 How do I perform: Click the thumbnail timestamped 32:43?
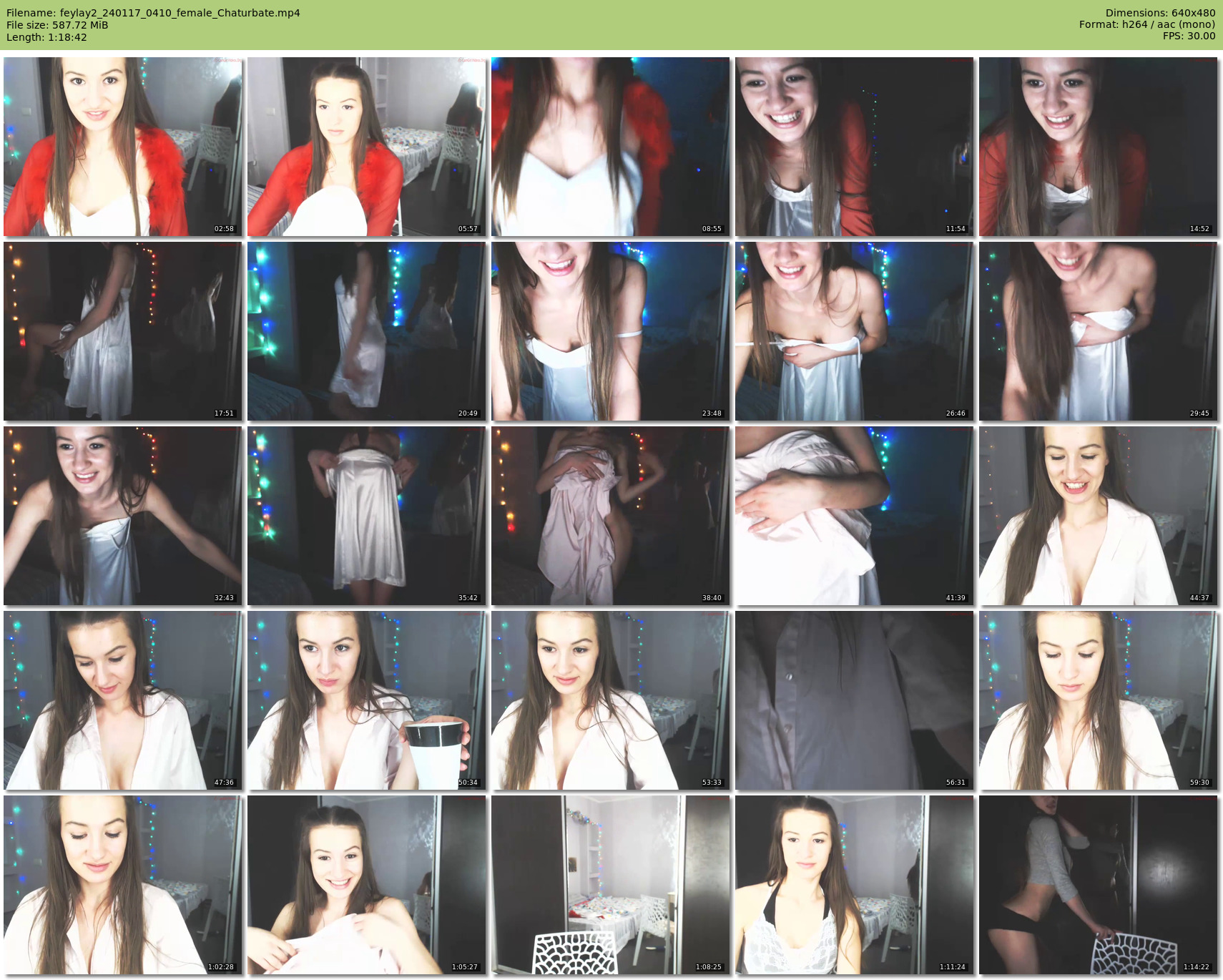[x=123, y=516]
